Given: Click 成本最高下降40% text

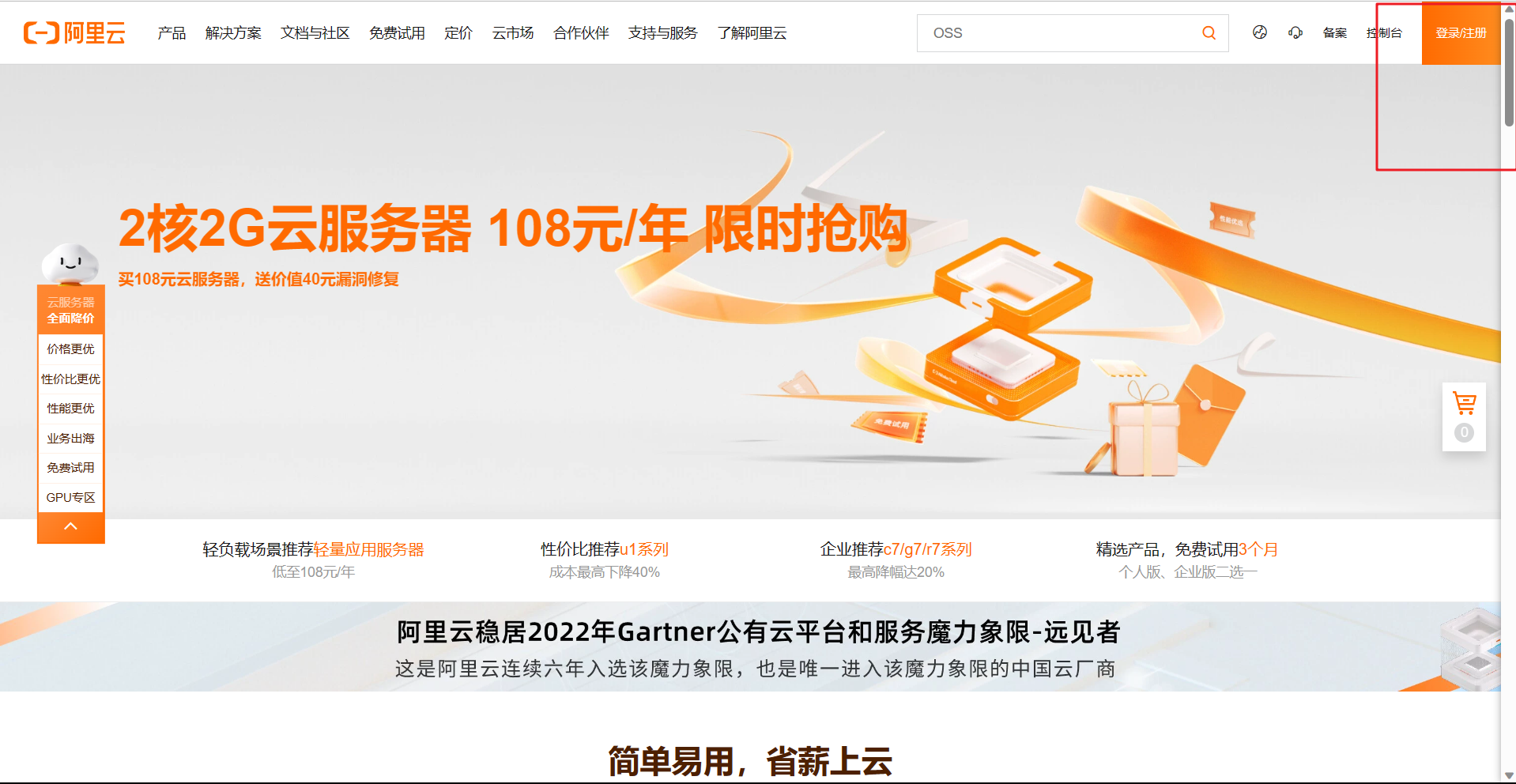Looking at the screenshot, I should click(x=605, y=571).
